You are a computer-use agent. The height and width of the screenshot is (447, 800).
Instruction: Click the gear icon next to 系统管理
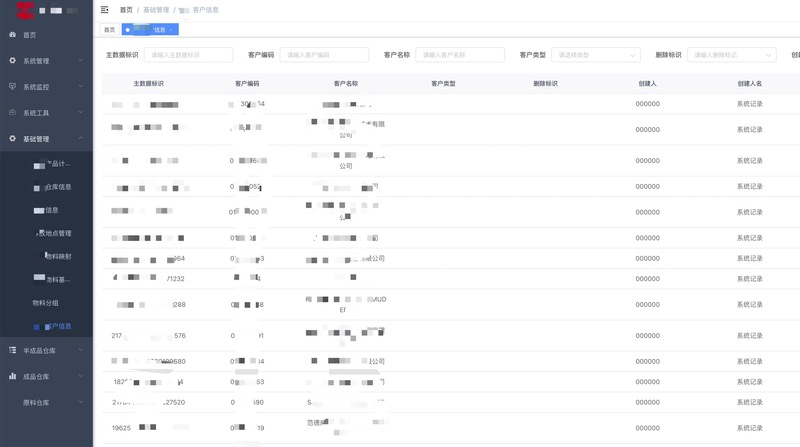point(12,61)
